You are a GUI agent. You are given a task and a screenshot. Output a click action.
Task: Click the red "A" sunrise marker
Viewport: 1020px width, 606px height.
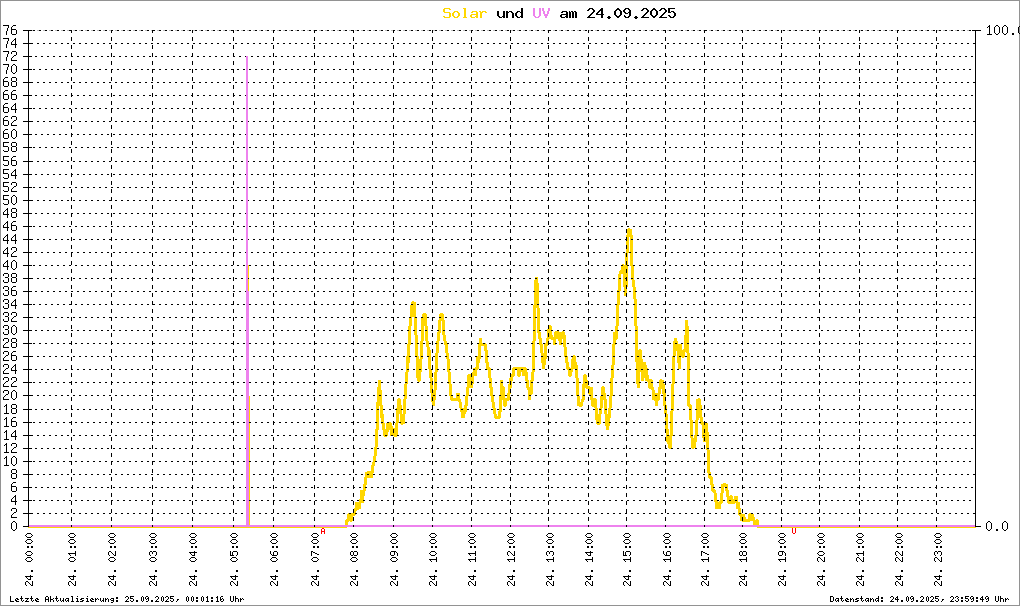pos(323,531)
